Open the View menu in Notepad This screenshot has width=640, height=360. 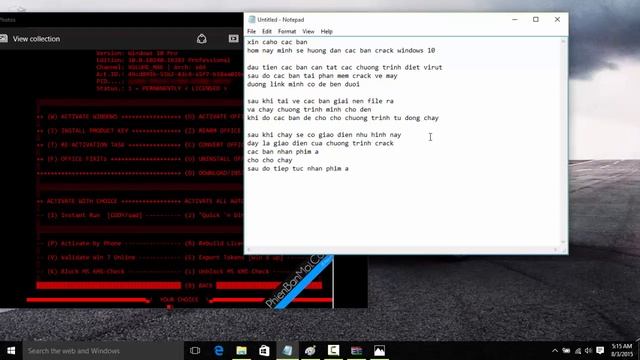(x=308, y=31)
